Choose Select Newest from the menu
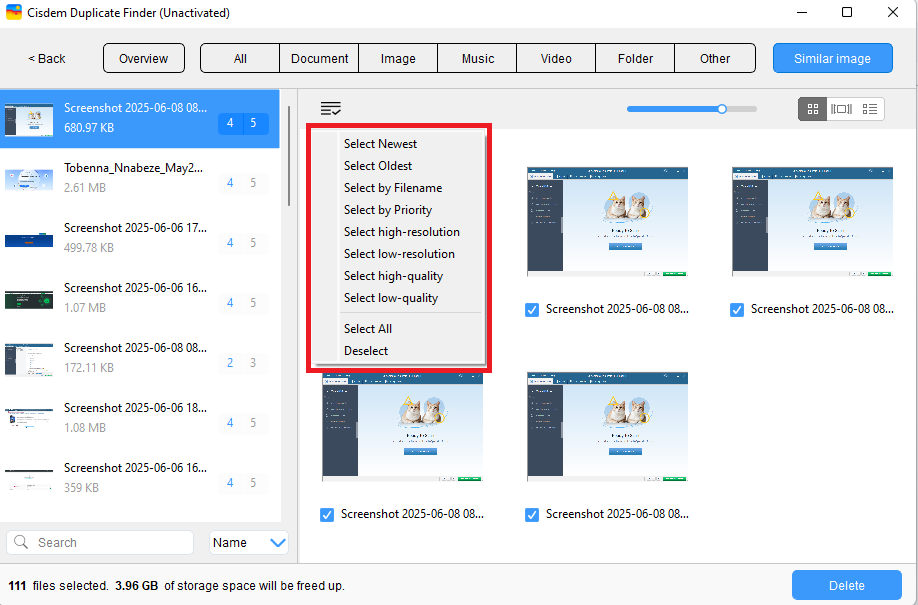Viewport: 918px width, 605px height. [x=381, y=143]
